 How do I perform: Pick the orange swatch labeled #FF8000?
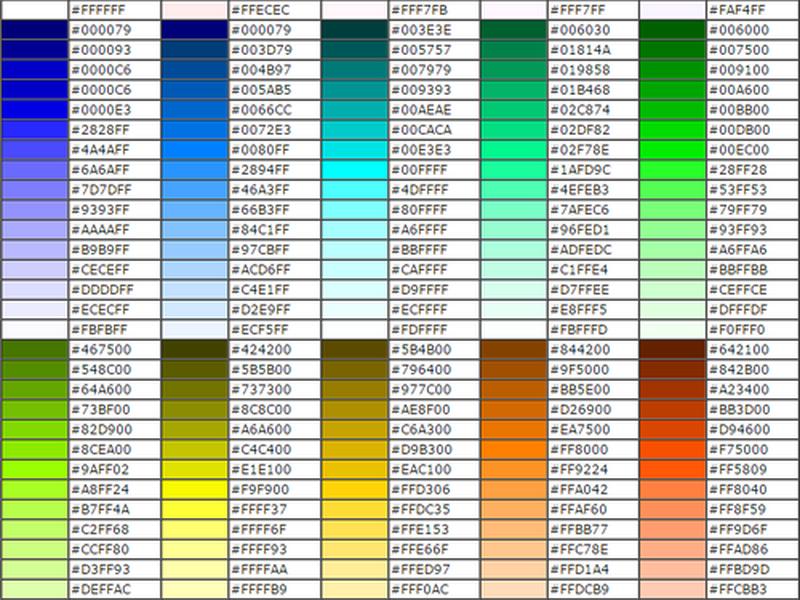coord(514,449)
